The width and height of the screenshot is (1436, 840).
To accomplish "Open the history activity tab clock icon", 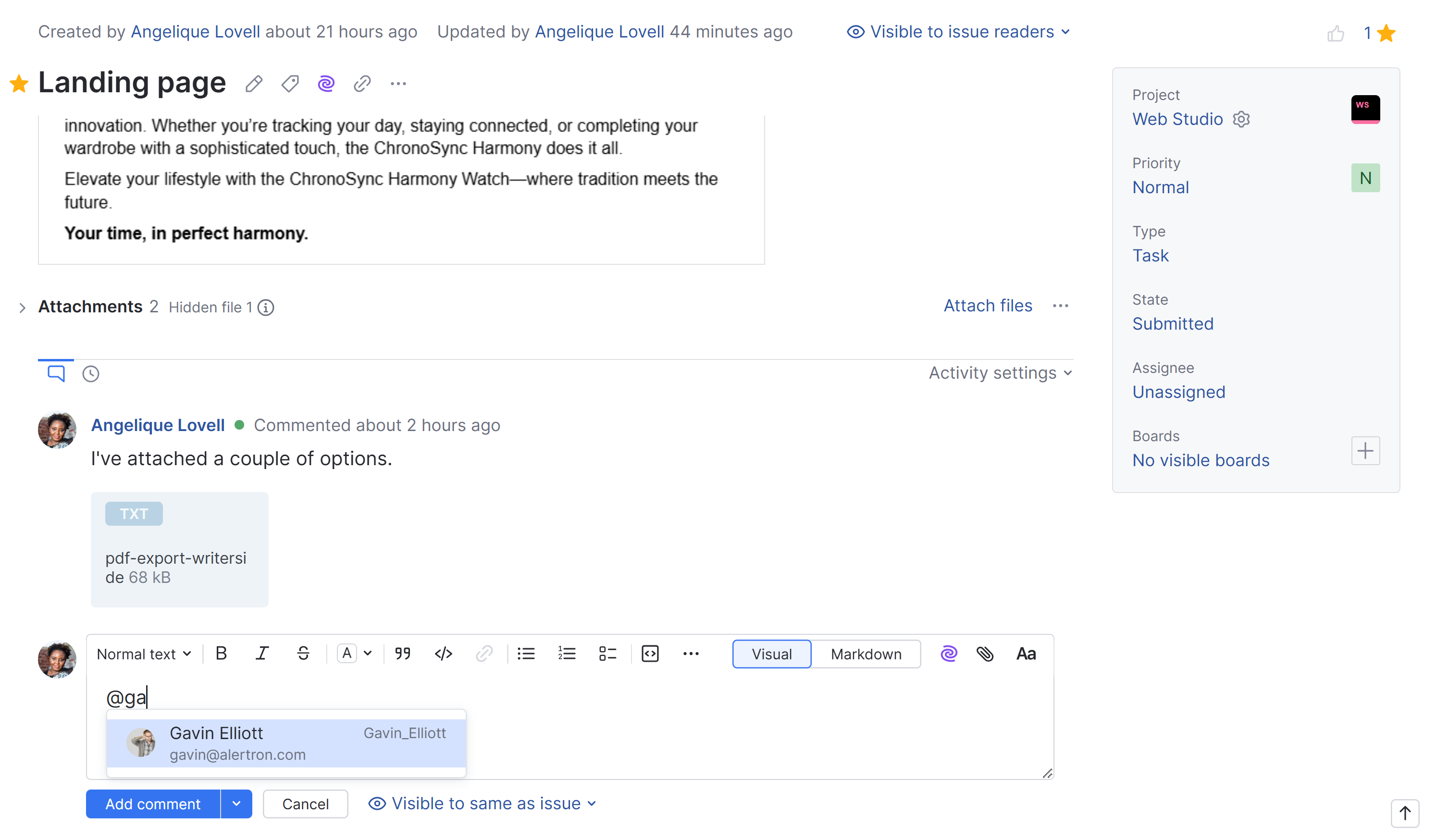I will pos(91,373).
